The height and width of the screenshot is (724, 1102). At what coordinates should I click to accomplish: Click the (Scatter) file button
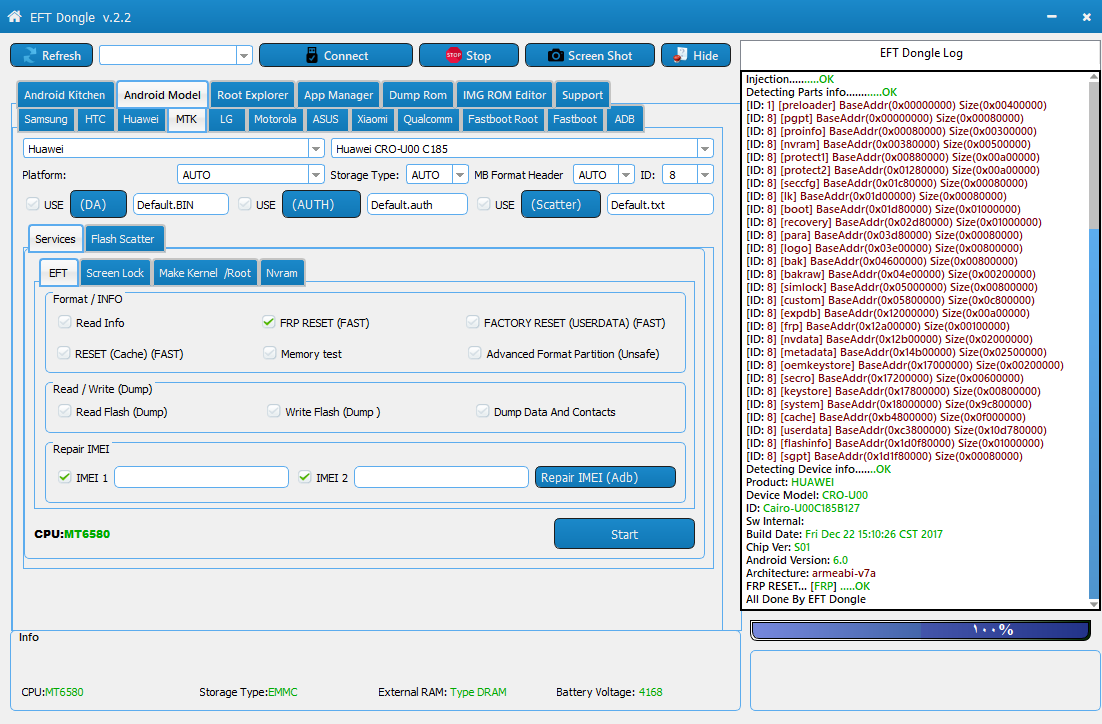(560, 204)
